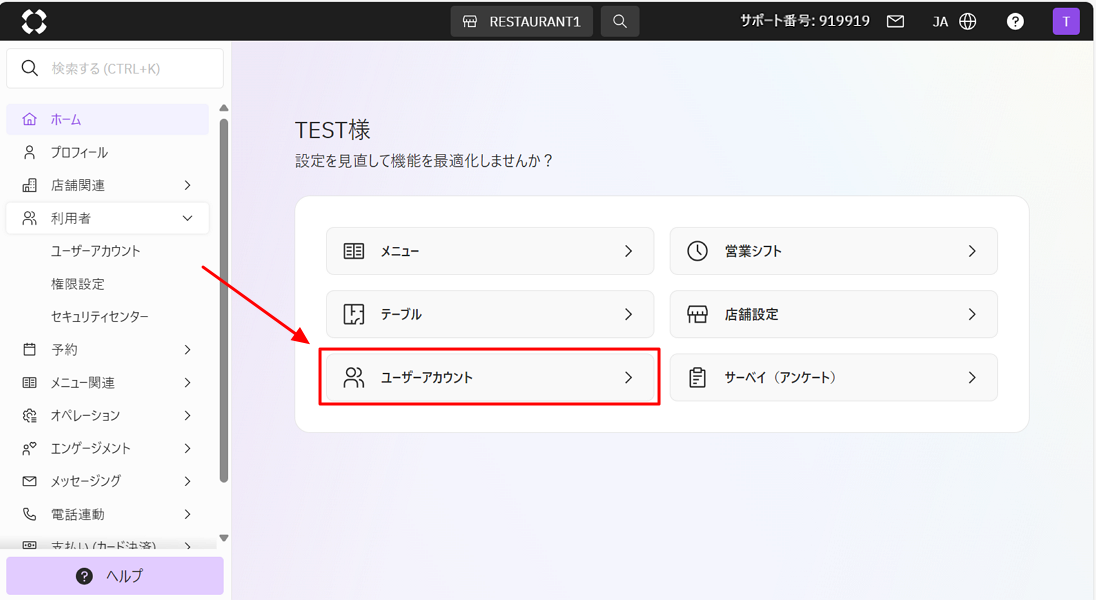This screenshot has width=1096, height=600.
Task: Open 権限設定 submenu item
Action: coord(78,284)
